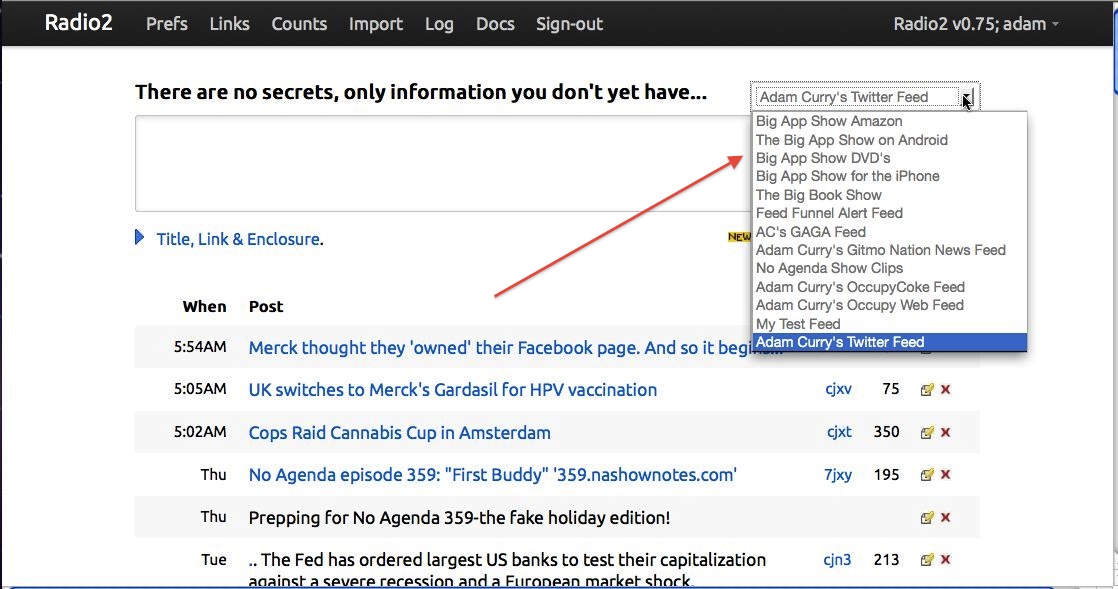
Task: Pick AC's GAGA Feed in dropdown
Action: click(810, 232)
